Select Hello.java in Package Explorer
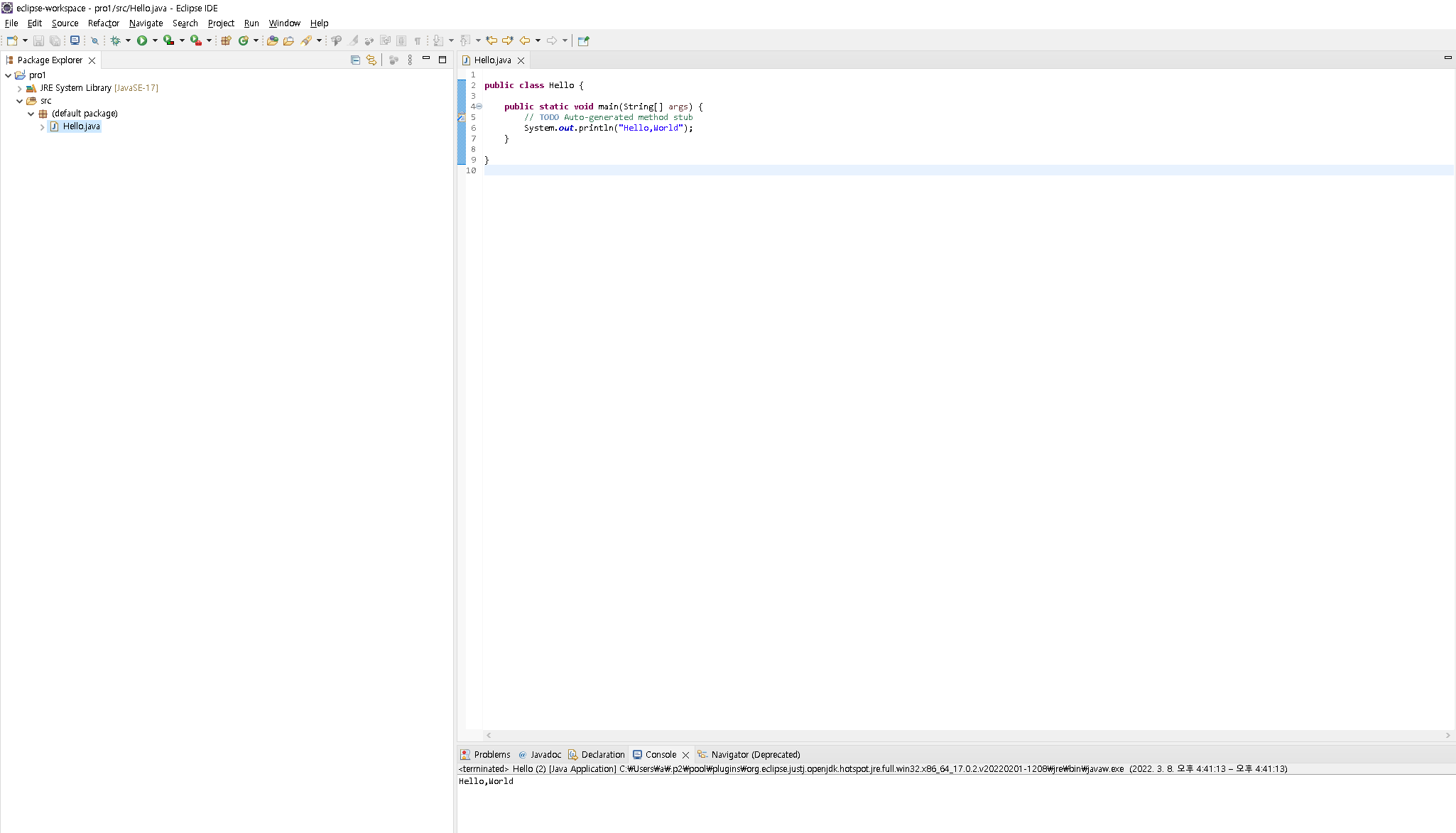This screenshot has width=1456, height=833. tap(81, 126)
